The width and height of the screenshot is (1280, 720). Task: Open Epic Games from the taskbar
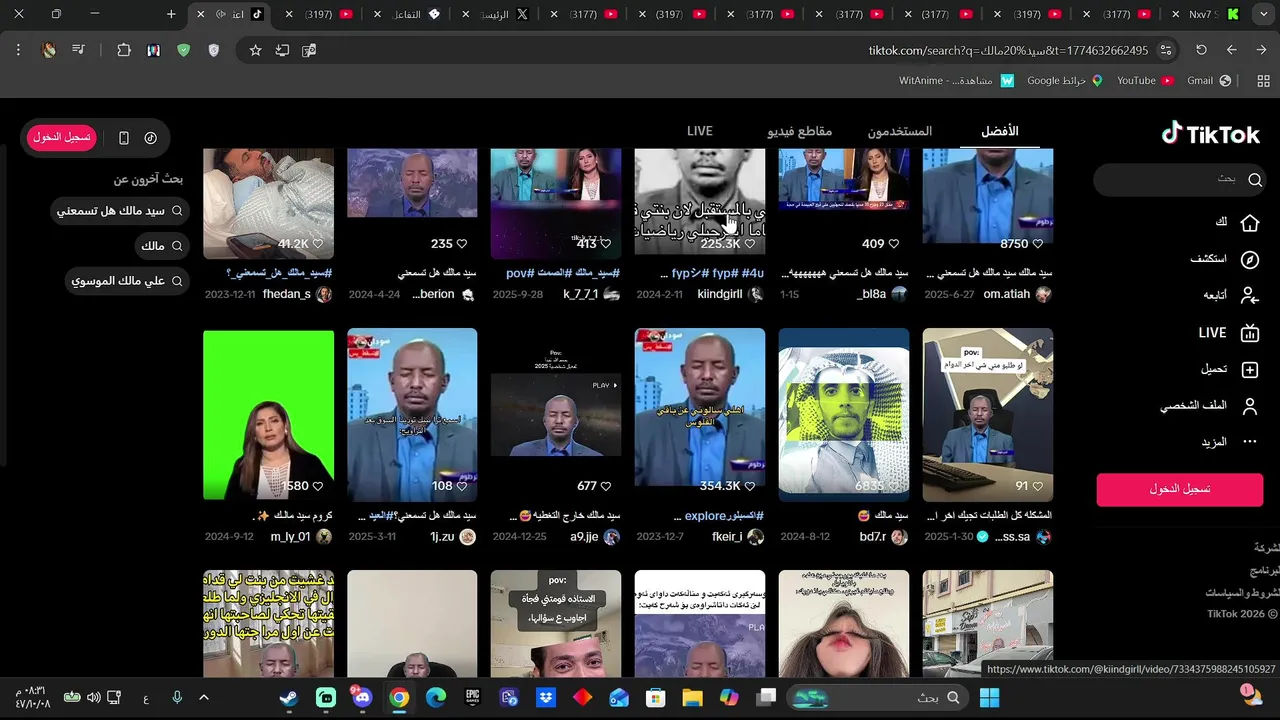click(x=473, y=697)
